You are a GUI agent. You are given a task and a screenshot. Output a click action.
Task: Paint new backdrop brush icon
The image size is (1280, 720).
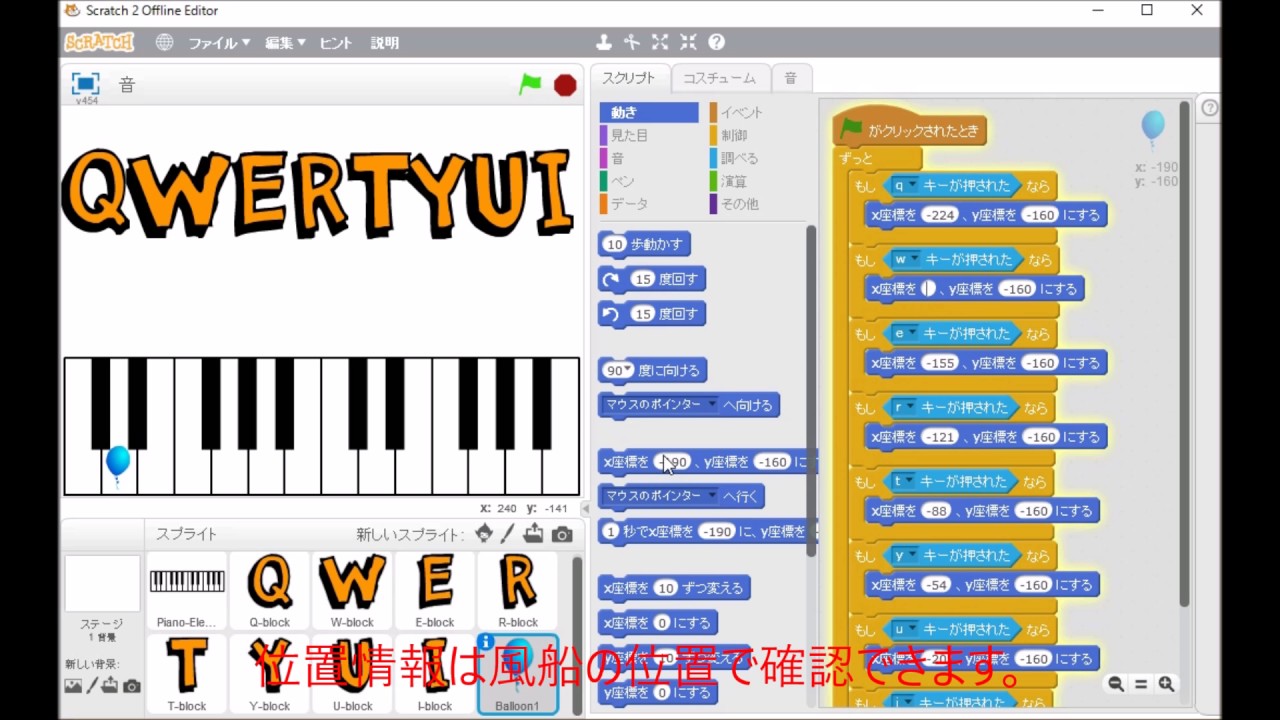pos(92,686)
